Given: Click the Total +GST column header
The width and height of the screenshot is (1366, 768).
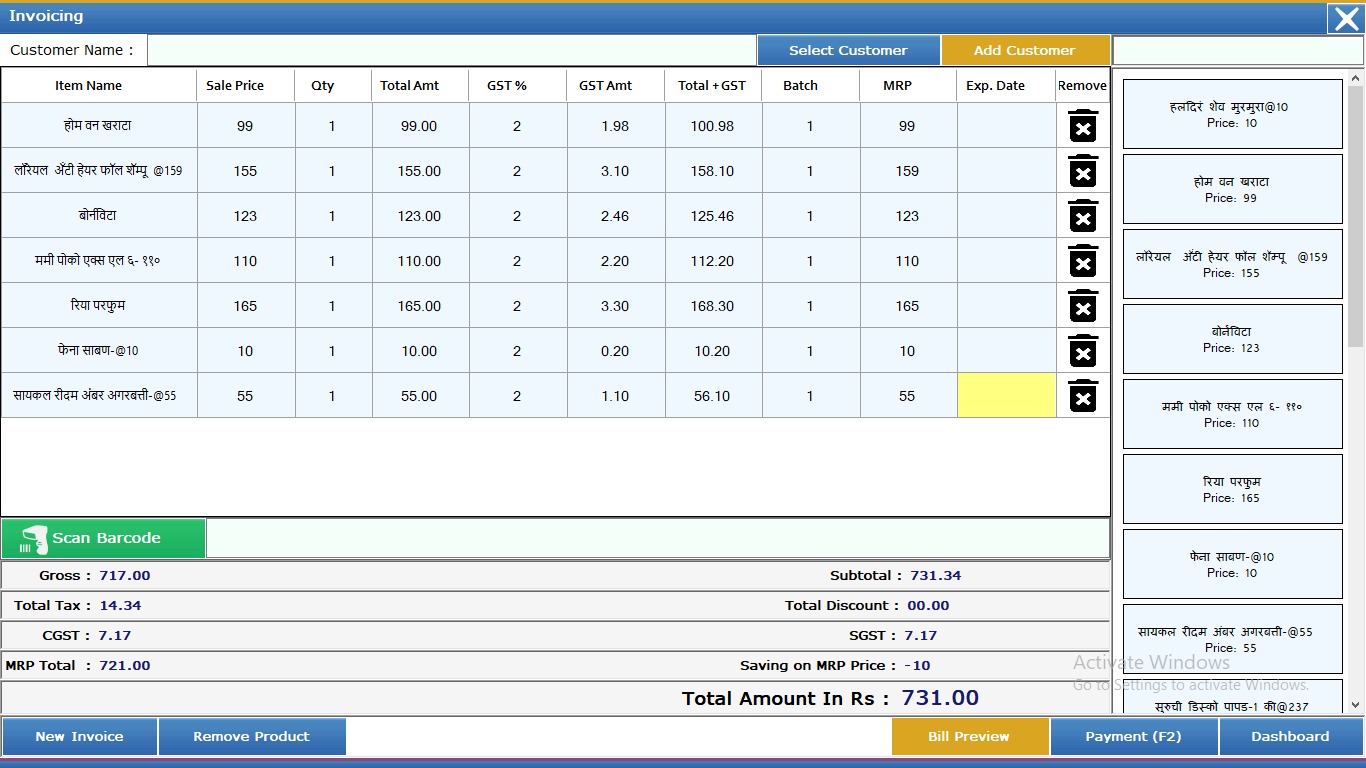Looking at the screenshot, I should (712, 85).
